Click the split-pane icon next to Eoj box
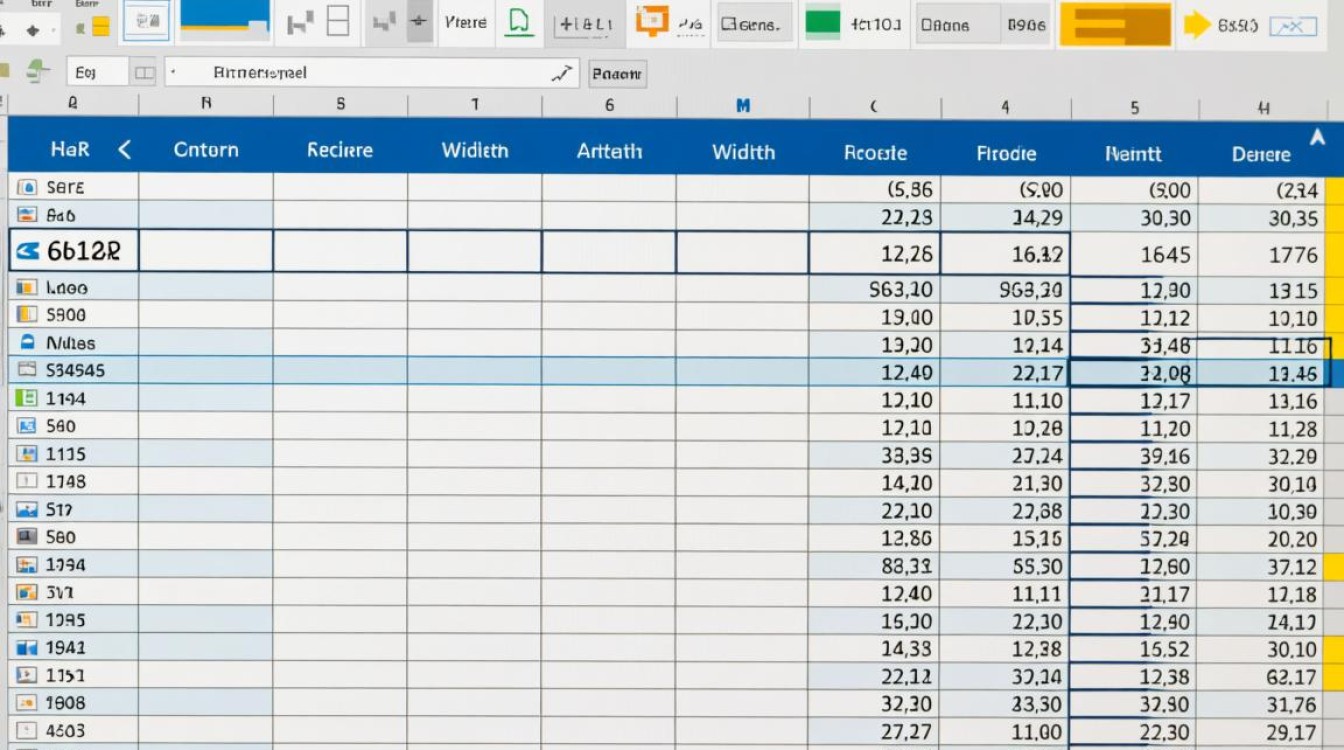The width and height of the screenshot is (1344, 750). point(145,73)
